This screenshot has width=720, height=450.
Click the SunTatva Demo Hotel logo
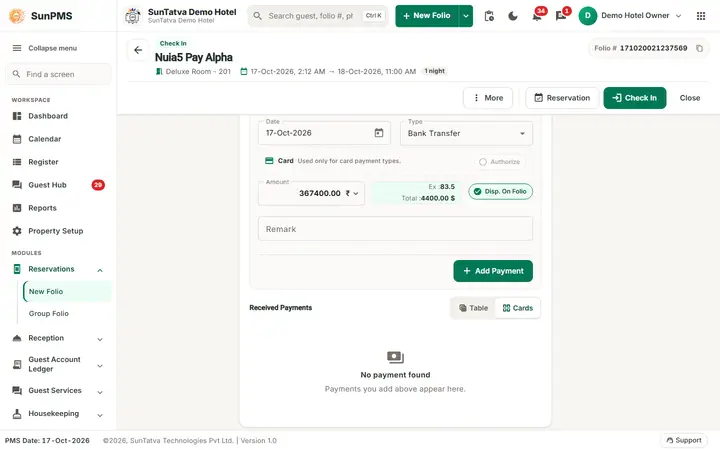coord(133,16)
